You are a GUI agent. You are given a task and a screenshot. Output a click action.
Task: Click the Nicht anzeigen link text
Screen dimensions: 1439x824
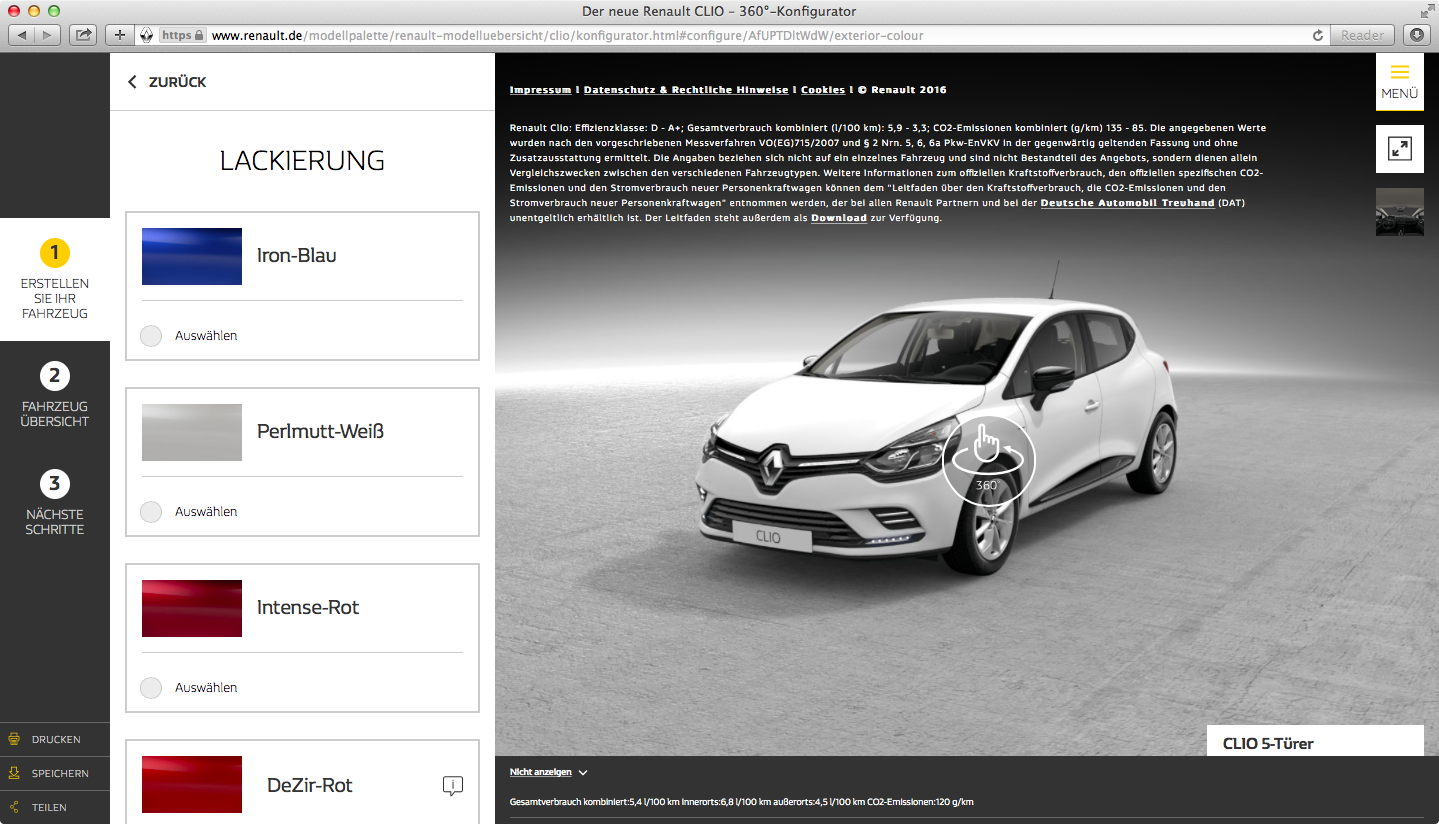pyautogui.click(x=540, y=772)
